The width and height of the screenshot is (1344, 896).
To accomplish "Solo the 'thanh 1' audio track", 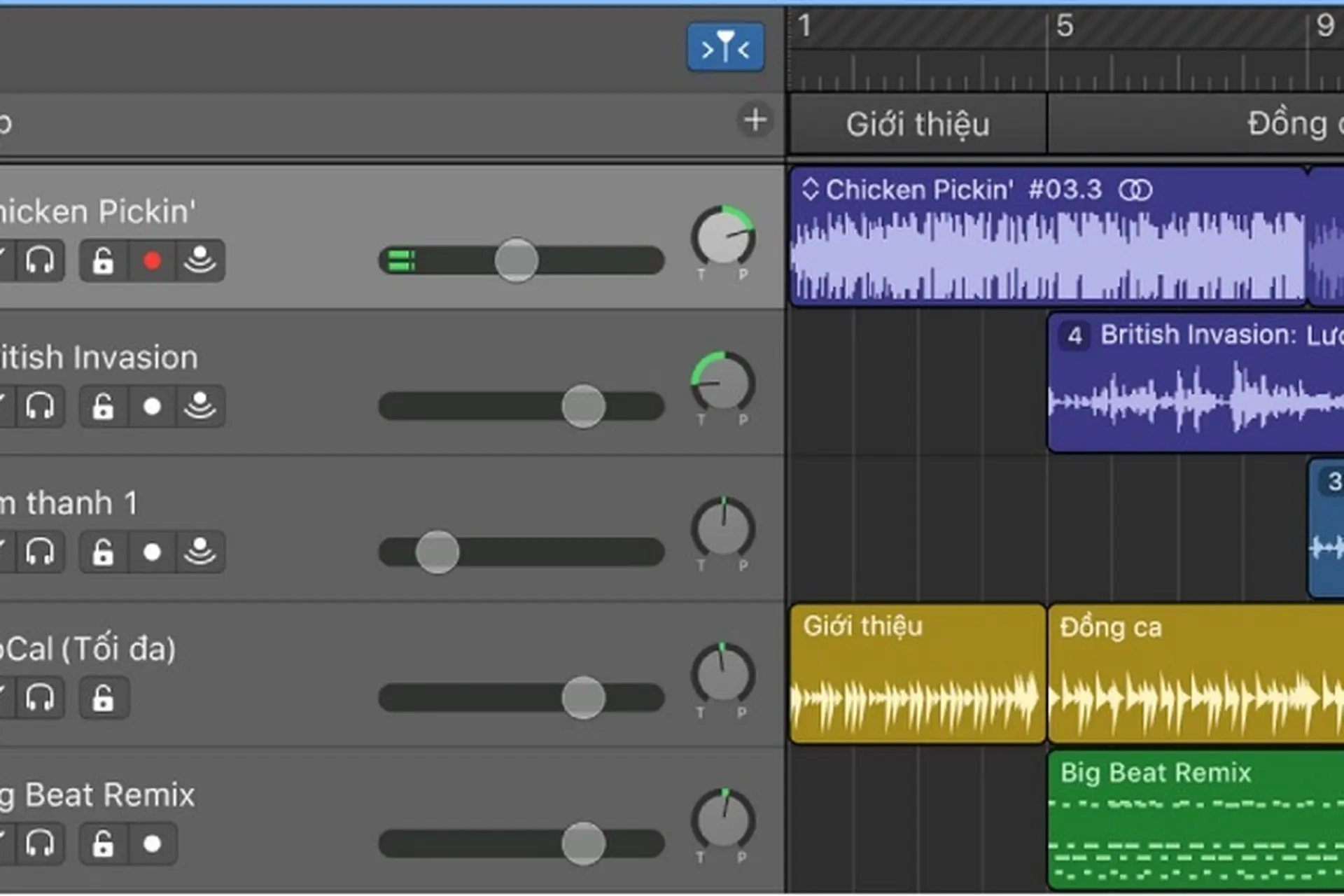I will pyautogui.click(x=39, y=552).
